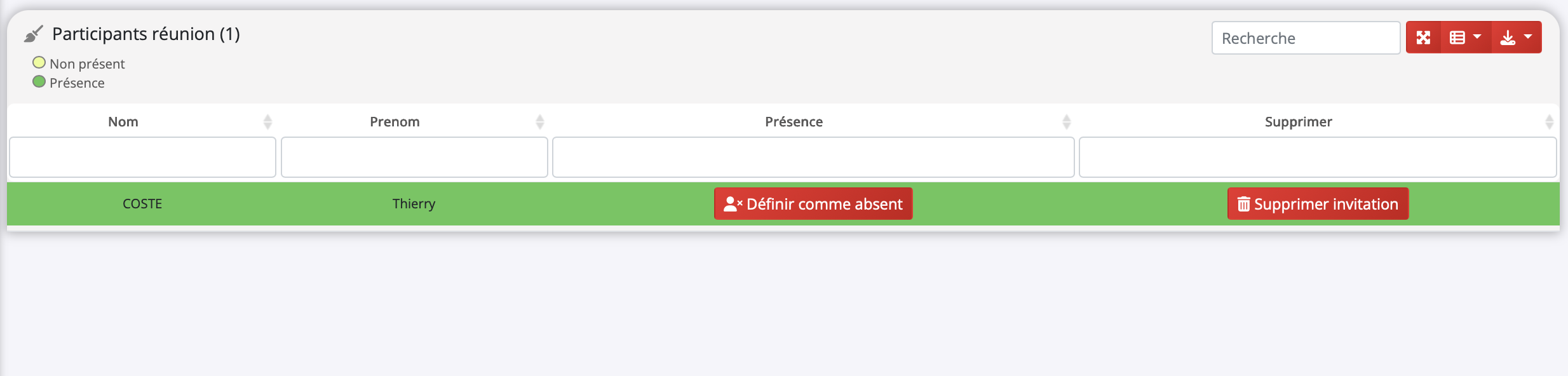Image resolution: width=1568 pixels, height=376 pixels.
Task: Open the column display list dropdown
Action: (1465, 37)
